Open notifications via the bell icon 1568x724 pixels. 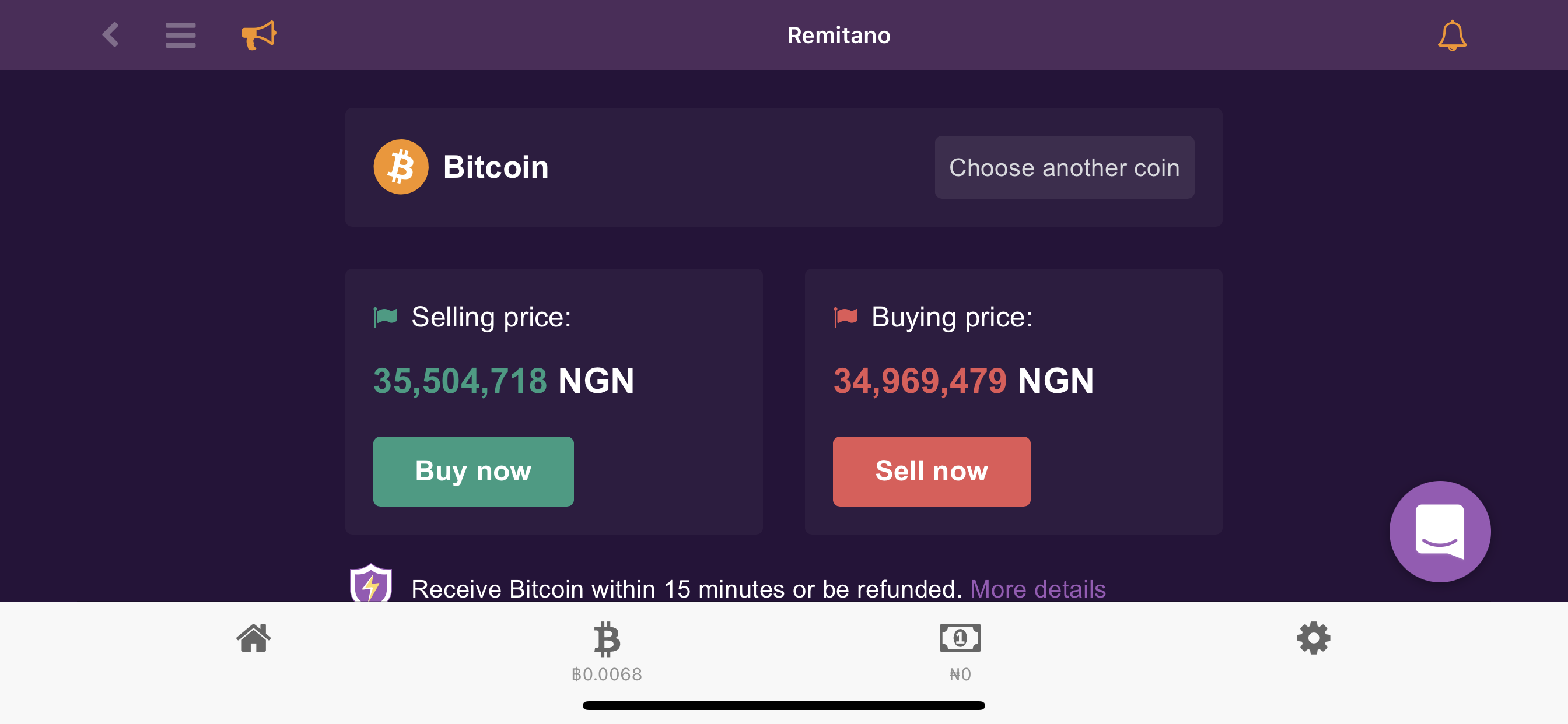(1453, 34)
